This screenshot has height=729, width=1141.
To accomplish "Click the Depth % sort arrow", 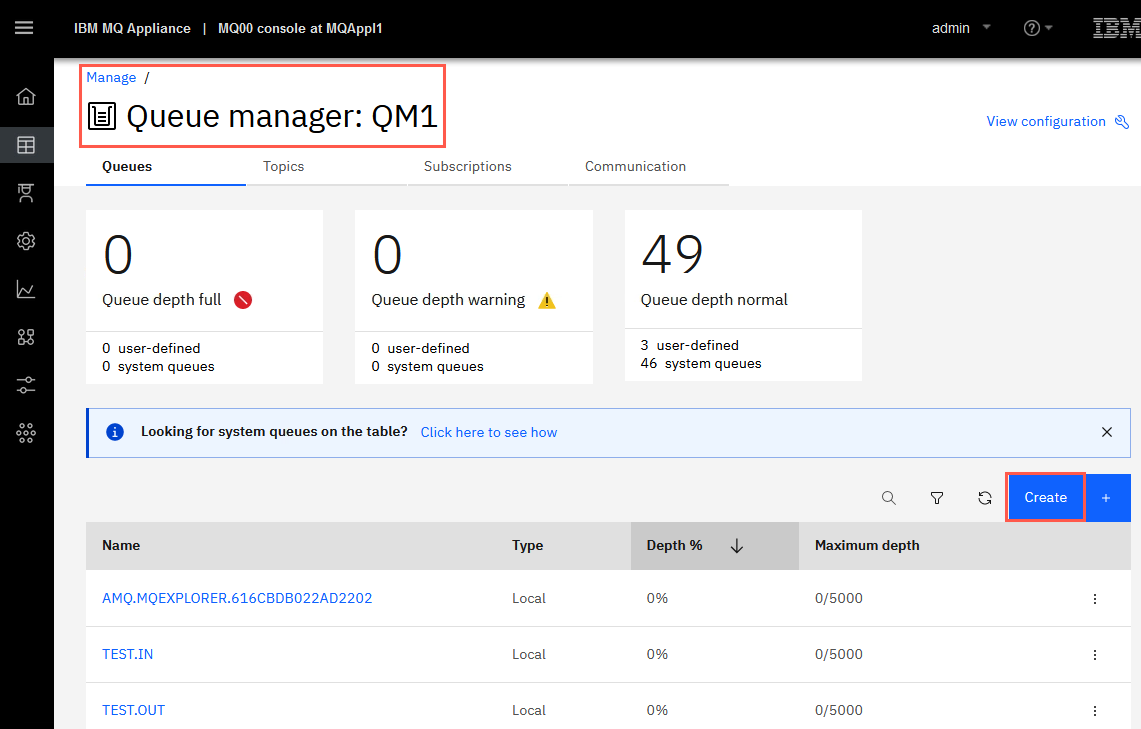I will 736,546.
